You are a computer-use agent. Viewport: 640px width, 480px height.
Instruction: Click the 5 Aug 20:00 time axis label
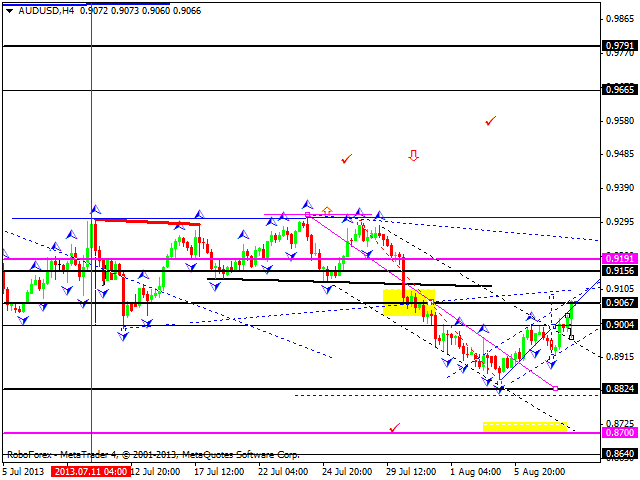540,472
